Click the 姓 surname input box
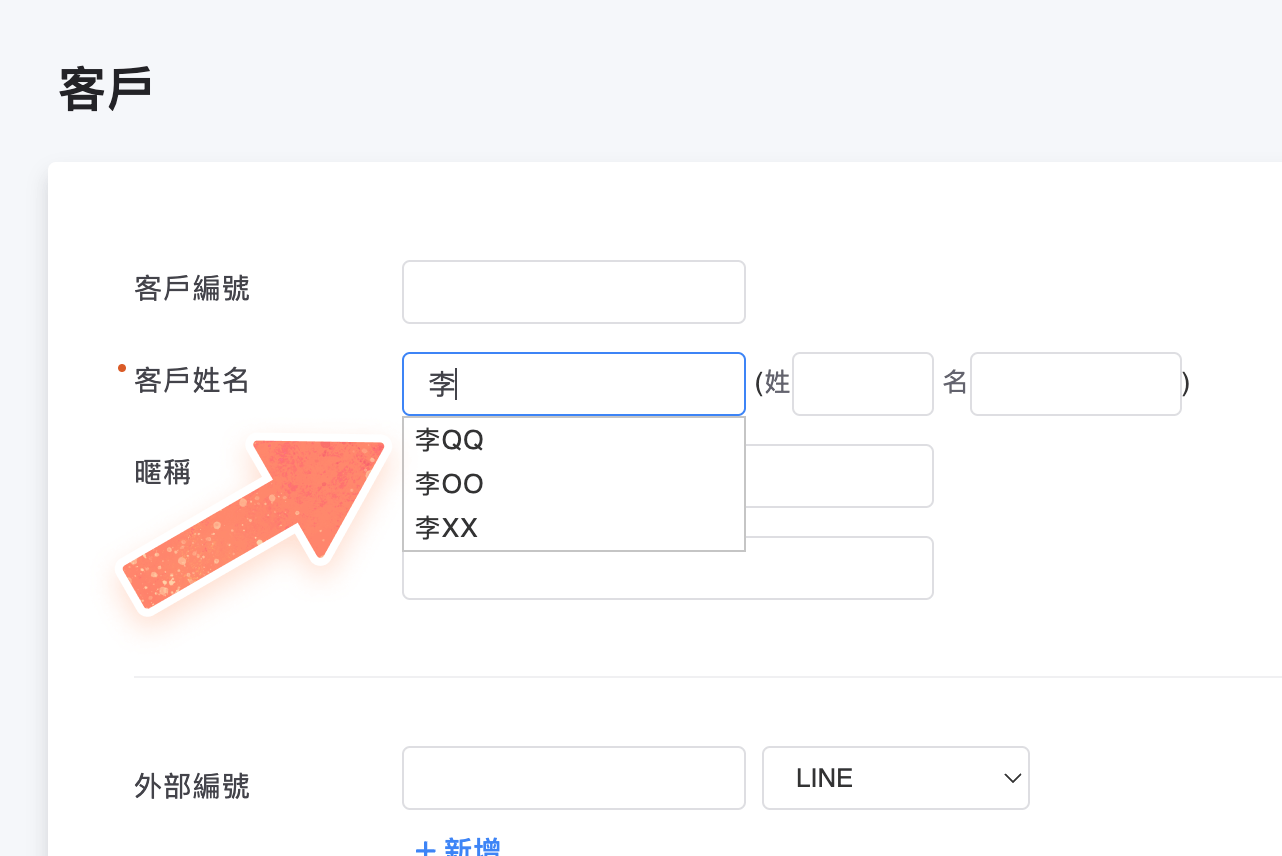The width and height of the screenshot is (1282, 856). pos(862,384)
